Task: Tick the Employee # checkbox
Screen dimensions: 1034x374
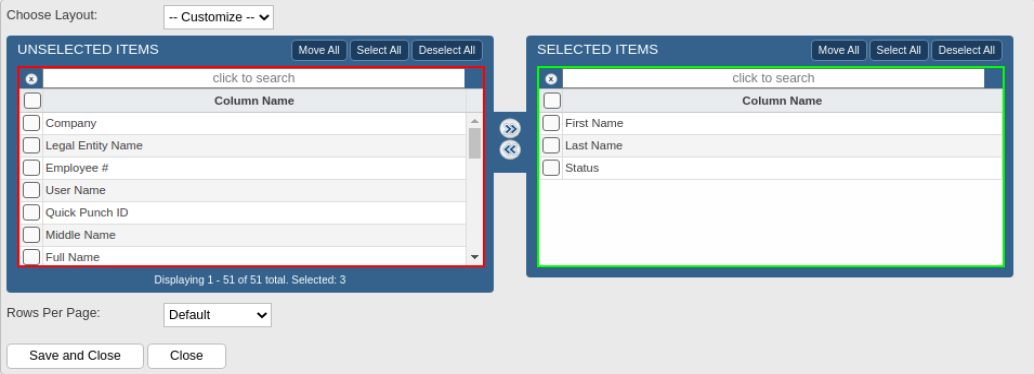Action: point(32,168)
